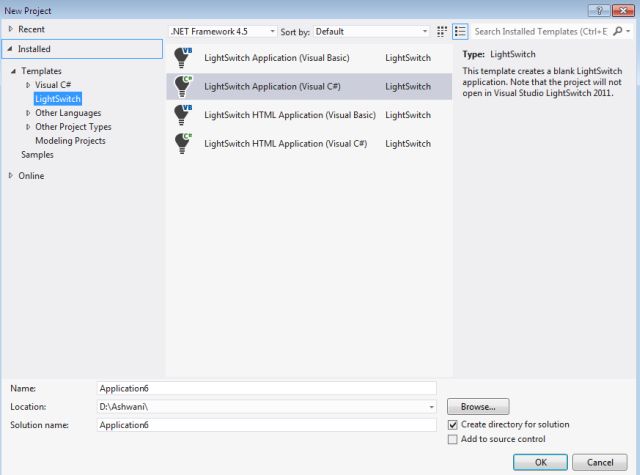This screenshot has height=475, width=640.
Task: Click the Online label
Action: [x=31, y=176]
